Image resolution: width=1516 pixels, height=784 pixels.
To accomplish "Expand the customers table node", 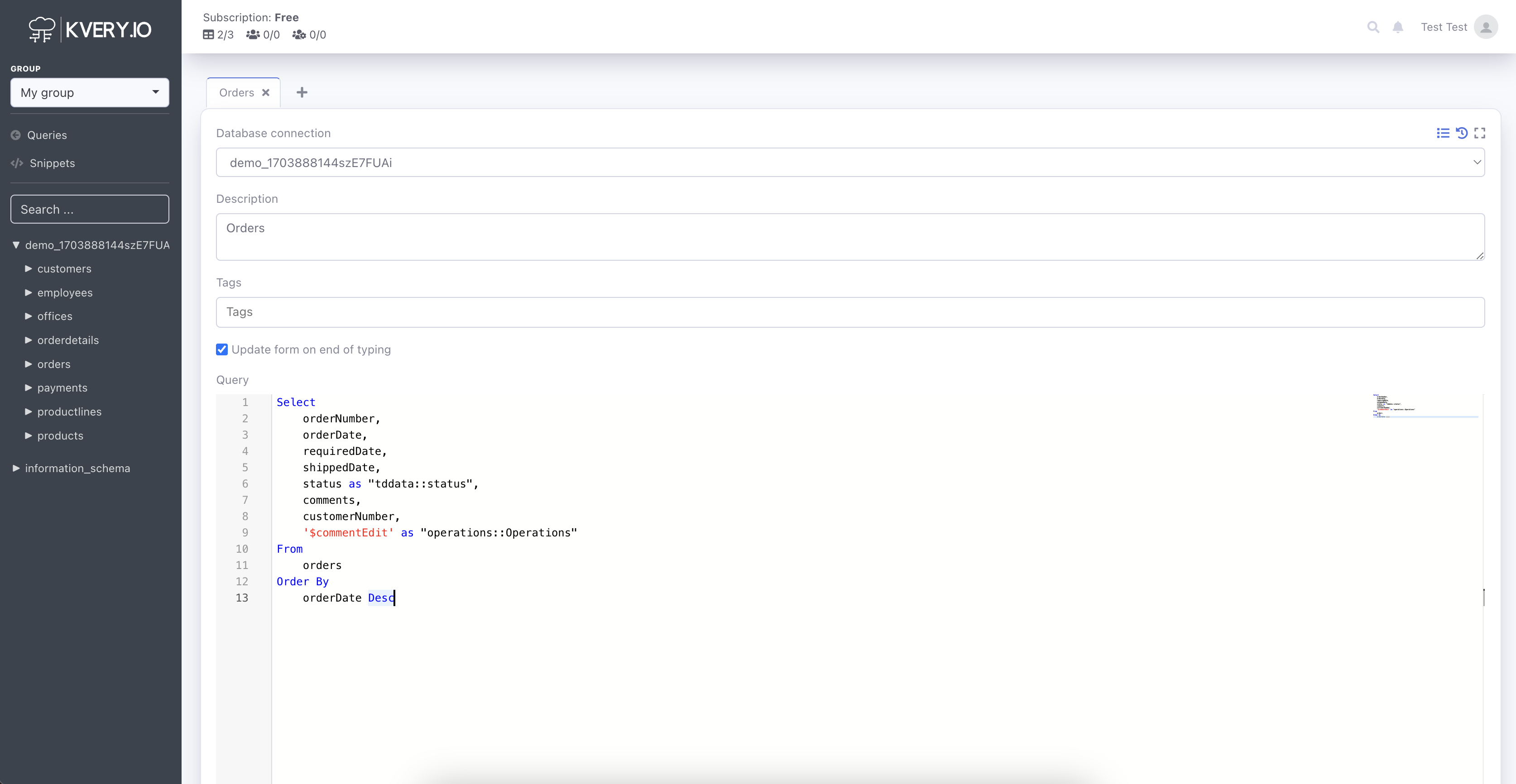I will coord(28,269).
